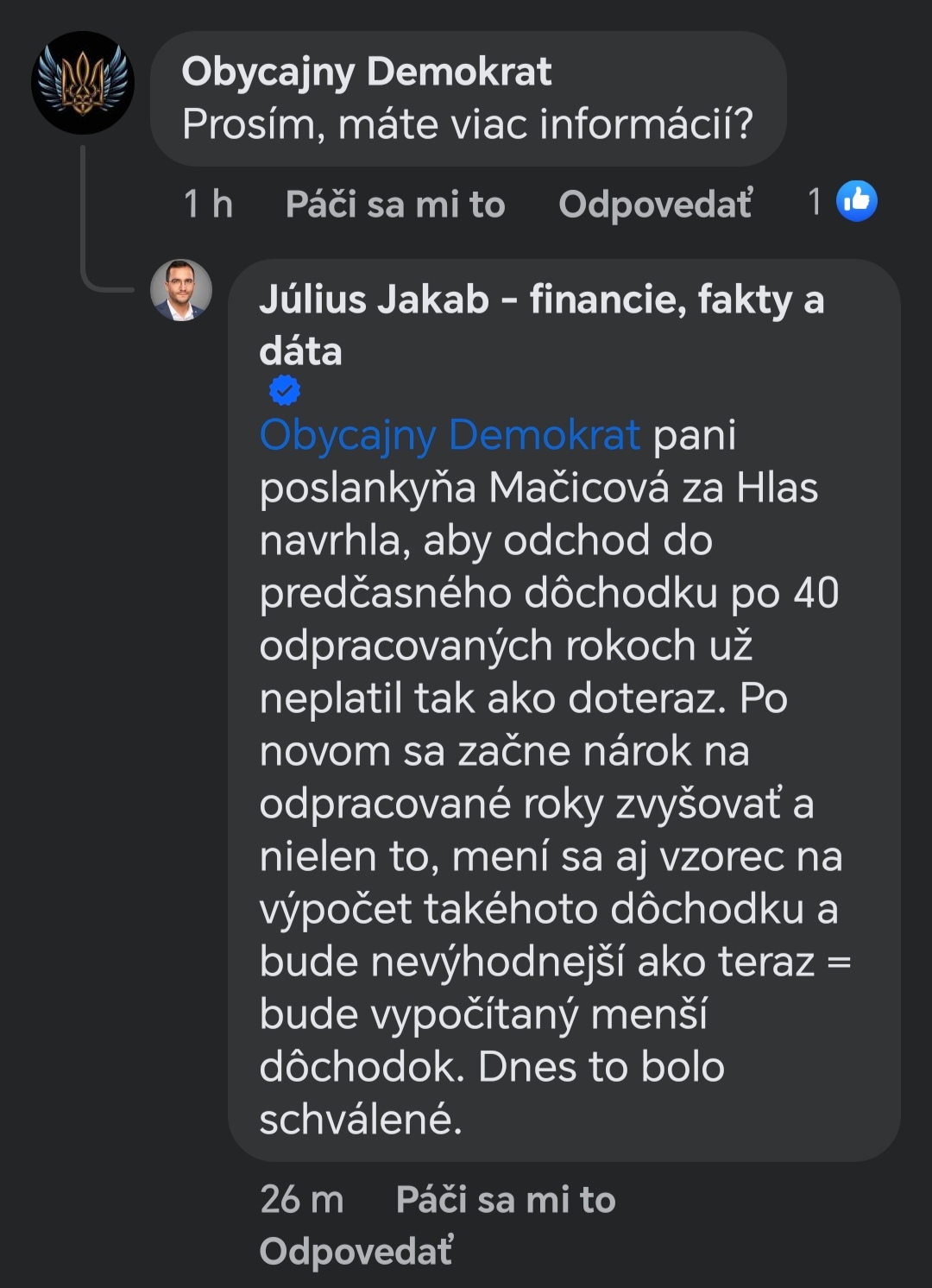Click the blue Obycajny Demokrat mention
Viewport: 932px width, 1288px height.
(450, 434)
